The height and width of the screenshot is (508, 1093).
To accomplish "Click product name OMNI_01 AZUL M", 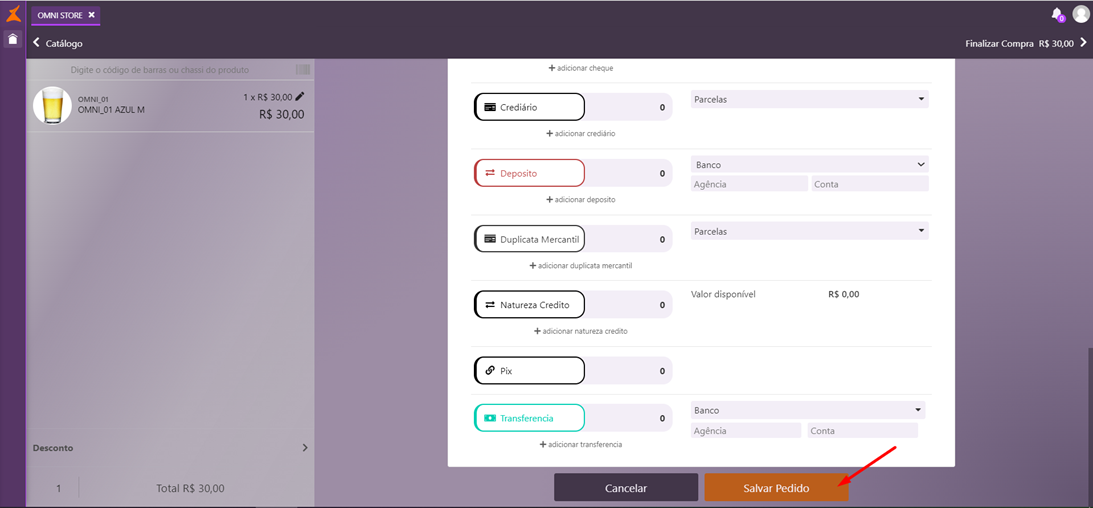I will click(112, 110).
